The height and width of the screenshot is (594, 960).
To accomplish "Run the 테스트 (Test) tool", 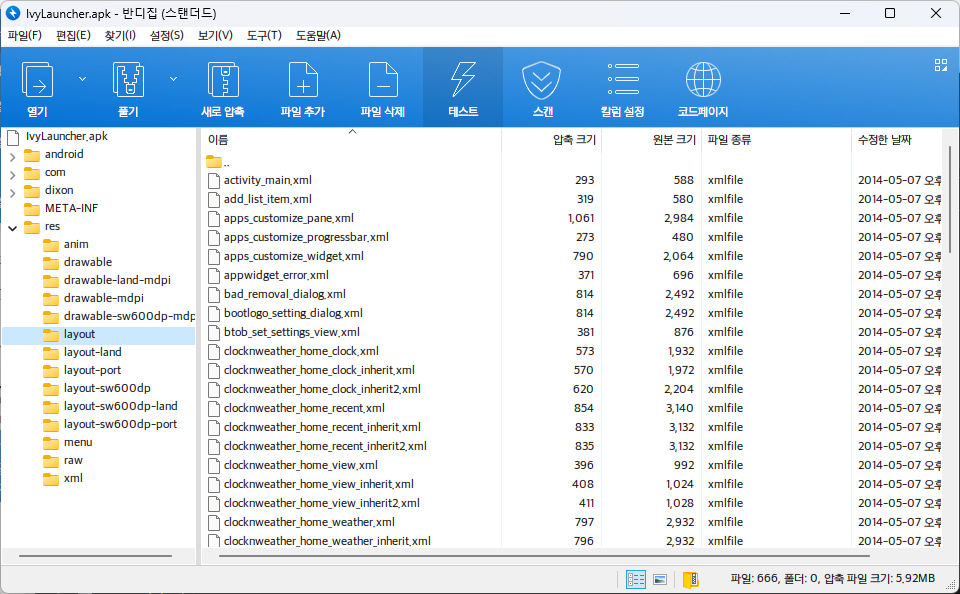I will 463,88.
